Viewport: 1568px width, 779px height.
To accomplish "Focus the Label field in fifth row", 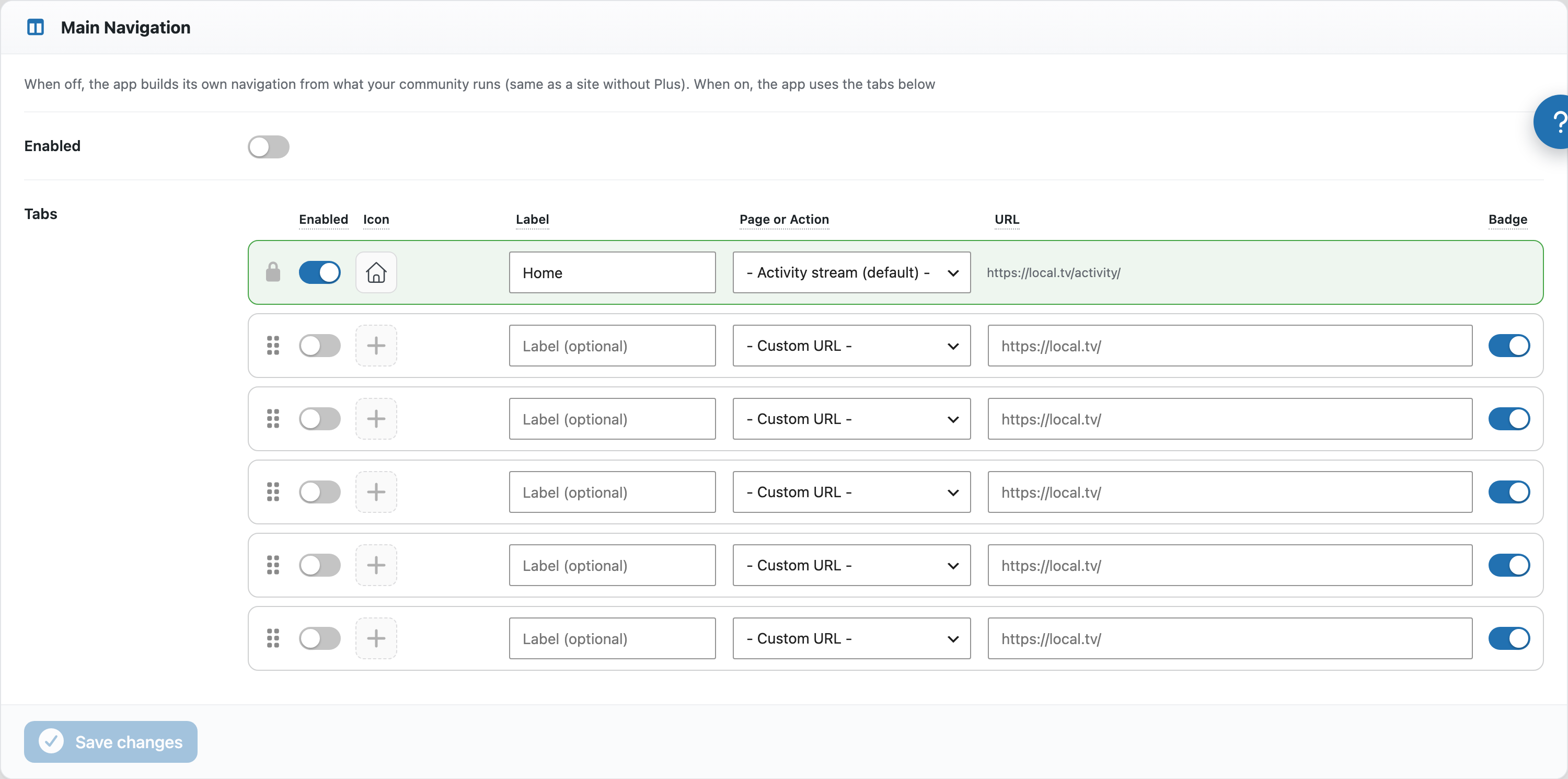I will 613,565.
